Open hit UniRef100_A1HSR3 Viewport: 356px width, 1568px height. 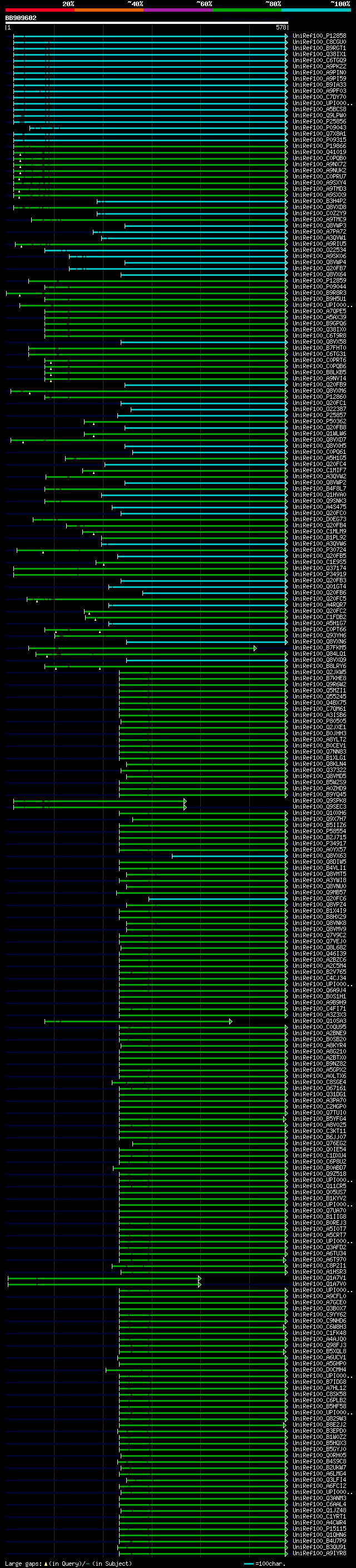click(x=319, y=1272)
